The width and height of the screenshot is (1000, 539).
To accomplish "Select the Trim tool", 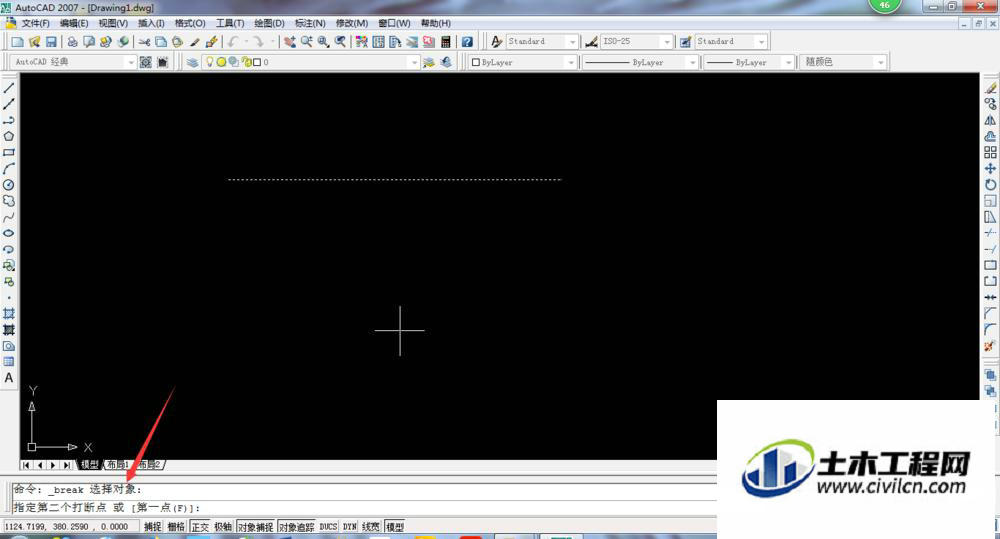I will pos(990,233).
